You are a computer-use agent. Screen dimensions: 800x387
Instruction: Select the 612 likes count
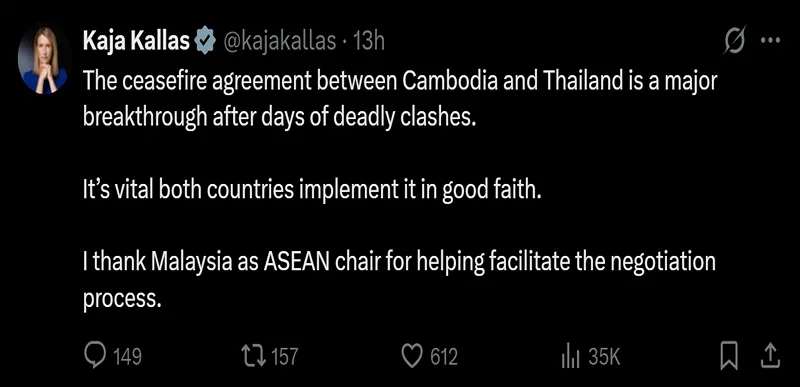click(444, 357)
